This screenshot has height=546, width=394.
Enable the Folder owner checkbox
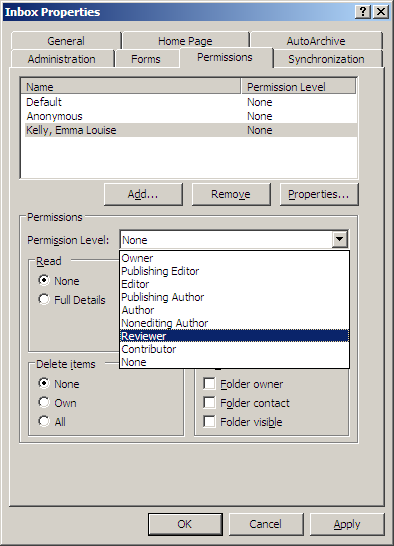pos(209,383)
